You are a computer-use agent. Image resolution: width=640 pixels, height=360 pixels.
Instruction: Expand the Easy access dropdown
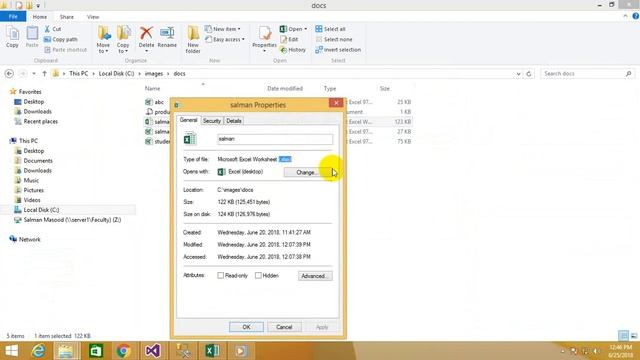coord(225,40)
